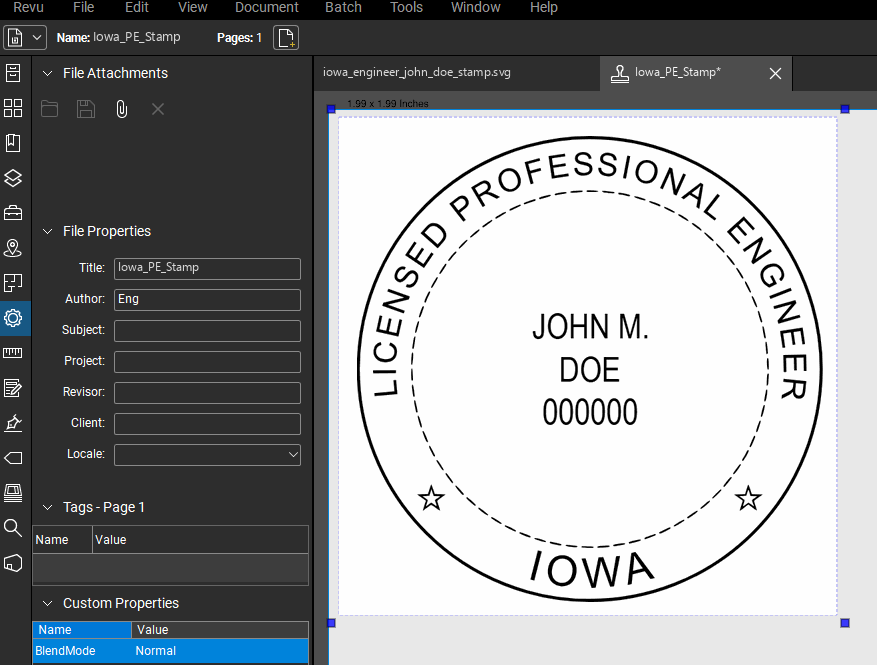
Task: Click the Tags Name column header
Action: pos(62,540)
